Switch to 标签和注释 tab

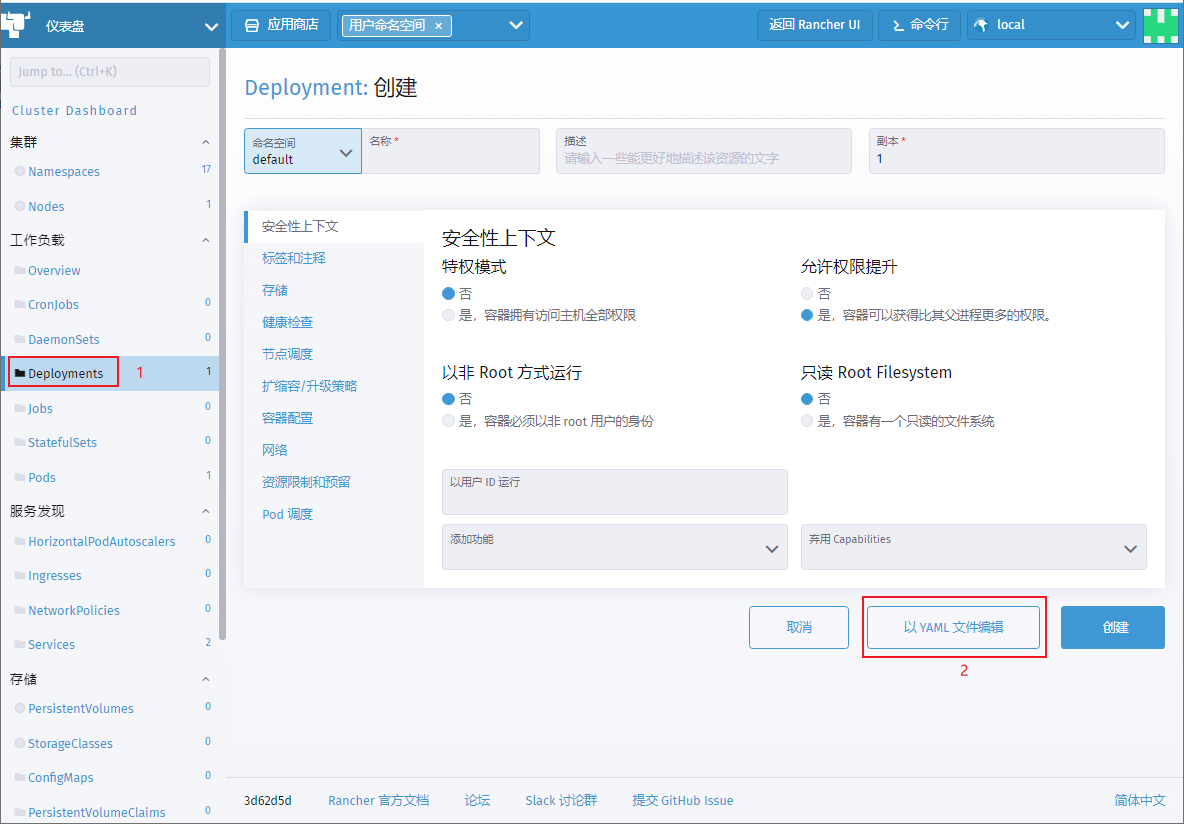pos(294,258)
